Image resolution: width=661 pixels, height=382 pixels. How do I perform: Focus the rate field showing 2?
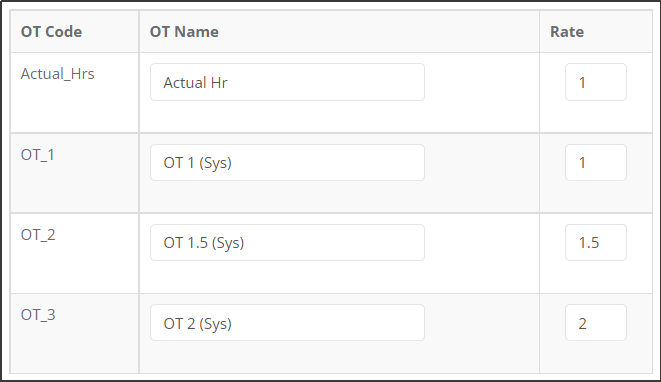pos(596,323)
